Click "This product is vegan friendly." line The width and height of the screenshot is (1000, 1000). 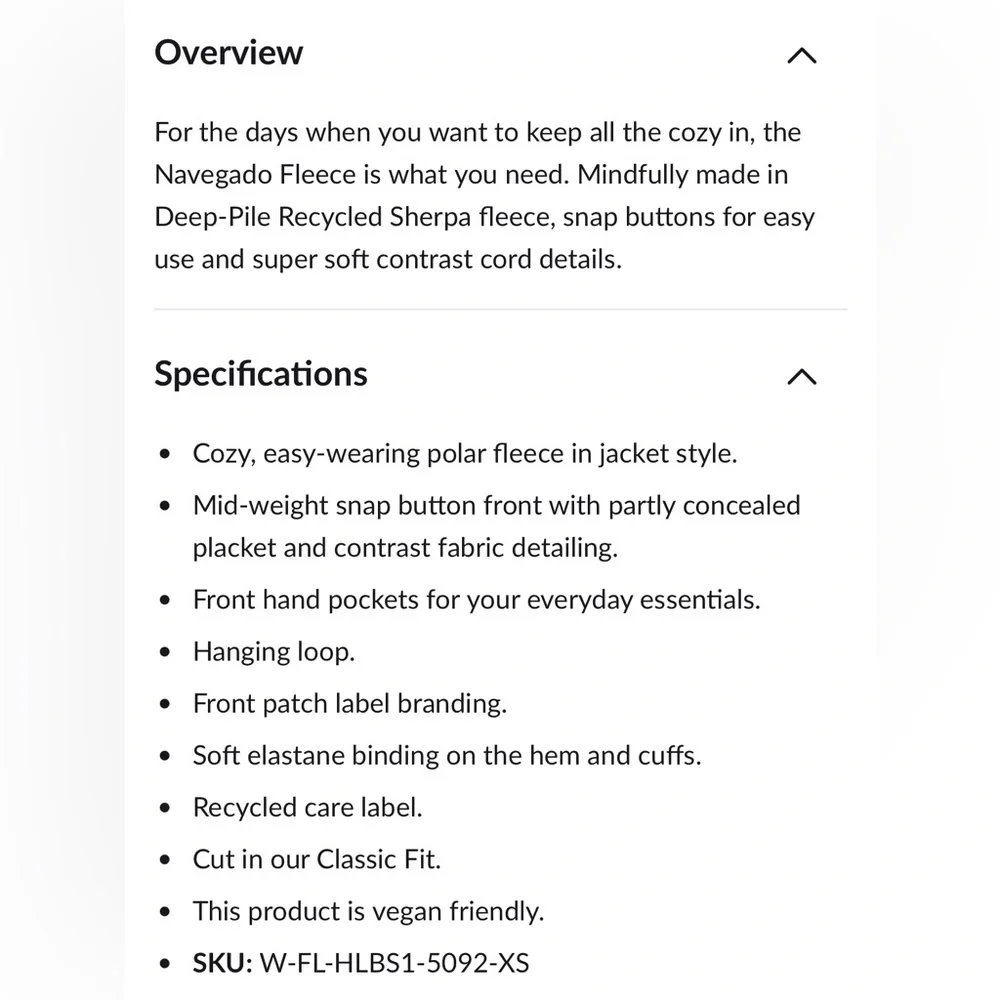click(x=368, y=912)
